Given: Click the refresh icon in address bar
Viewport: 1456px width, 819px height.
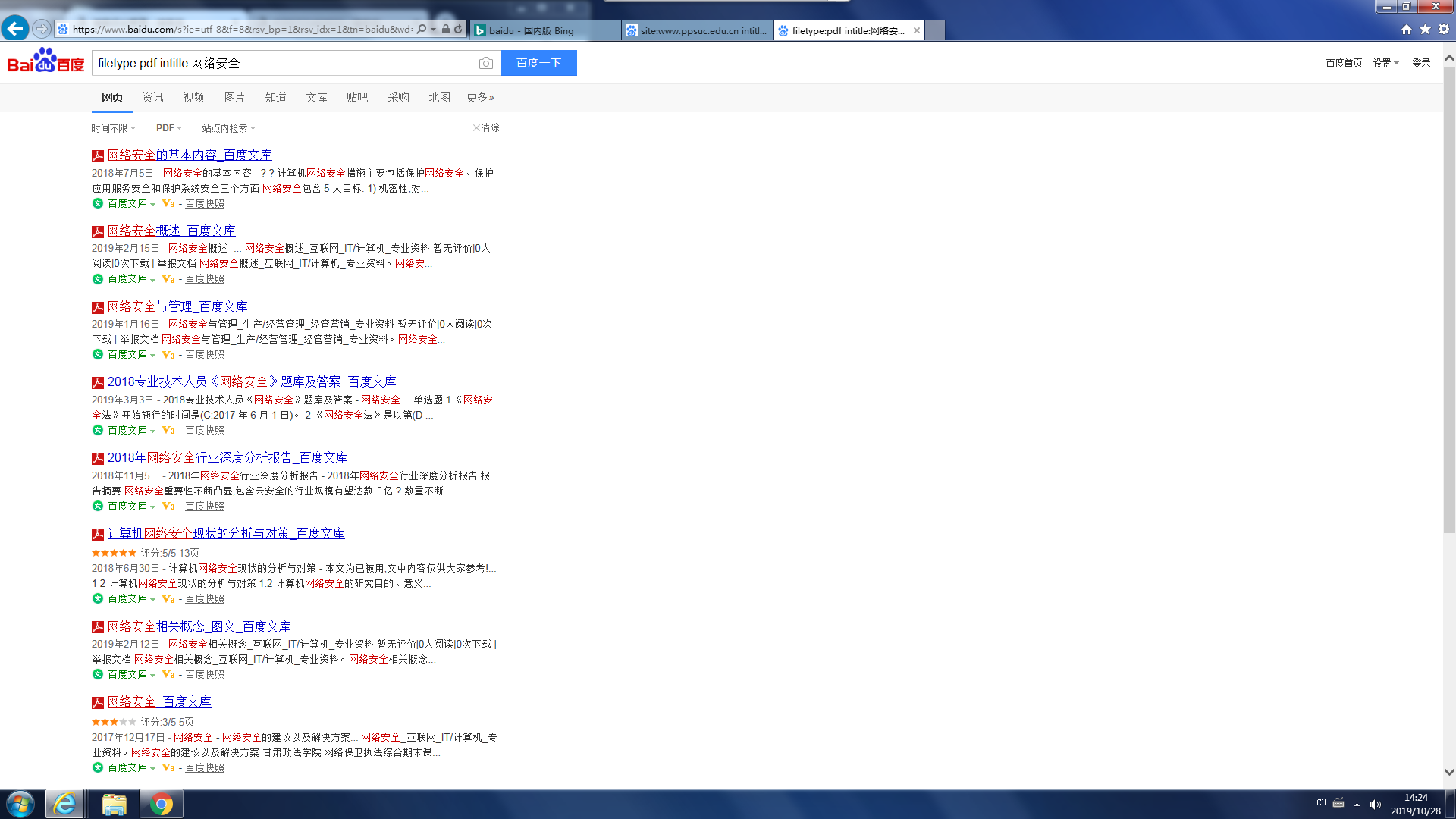Looking at the screenshot, I should point(458,30).
